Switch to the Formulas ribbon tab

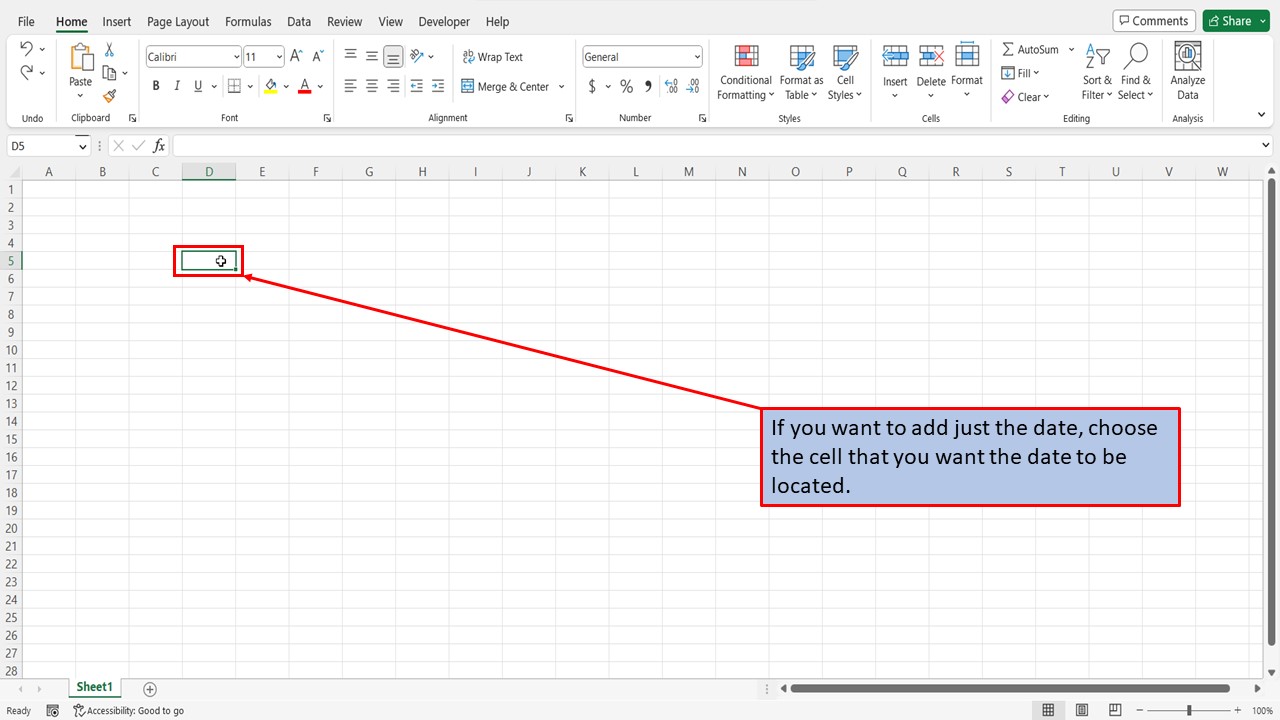pyautogui.click(x=248, y=21)
